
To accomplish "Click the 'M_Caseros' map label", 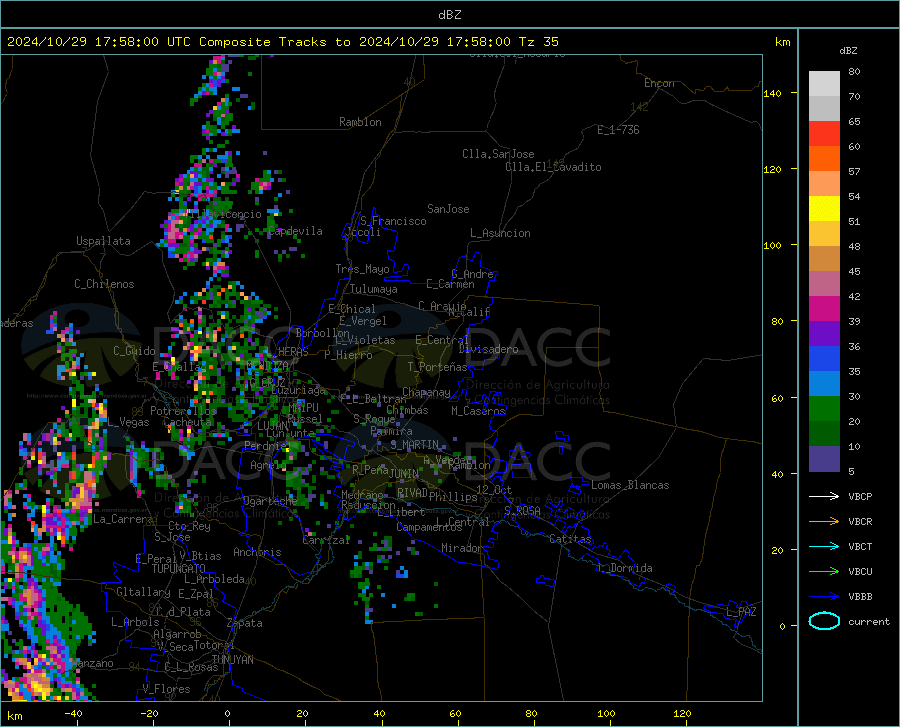I will (478, 411).
